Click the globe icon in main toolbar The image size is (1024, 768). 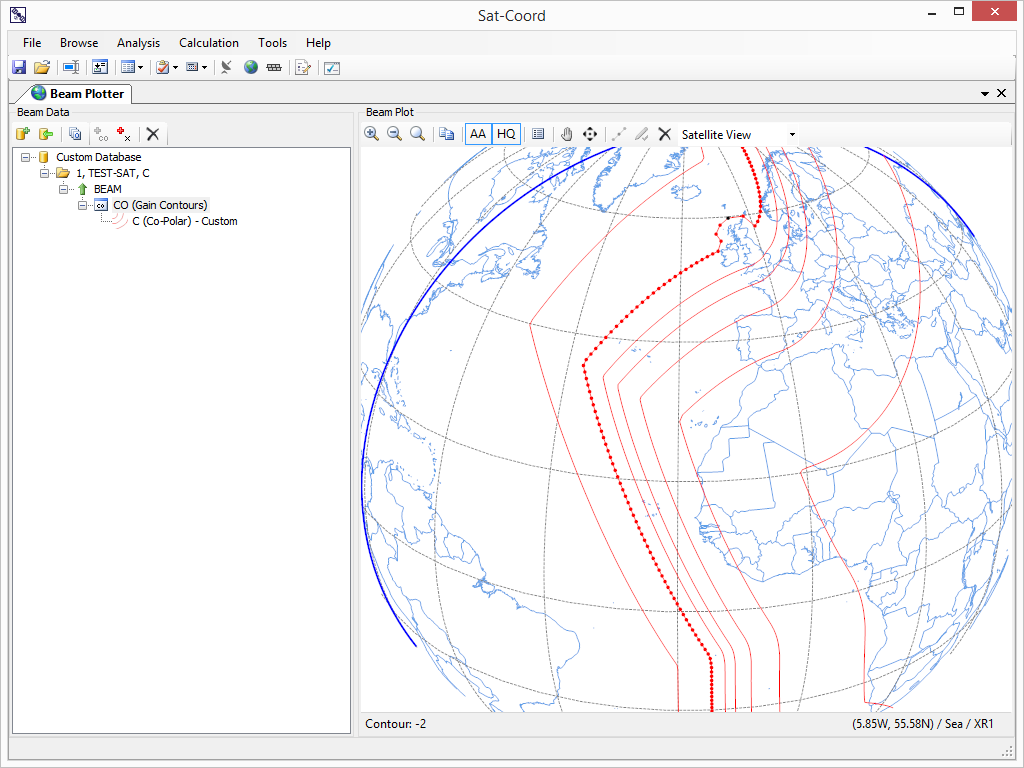[251, 67]
